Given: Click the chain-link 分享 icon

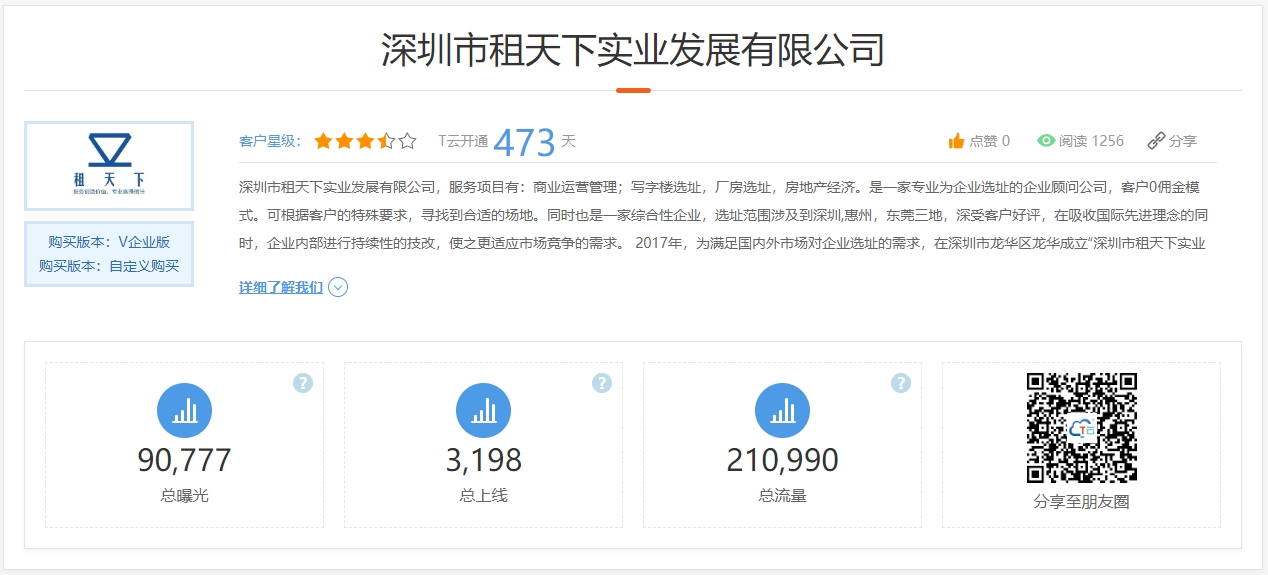Looking at the screenshot, I should tap(1156, 141).
